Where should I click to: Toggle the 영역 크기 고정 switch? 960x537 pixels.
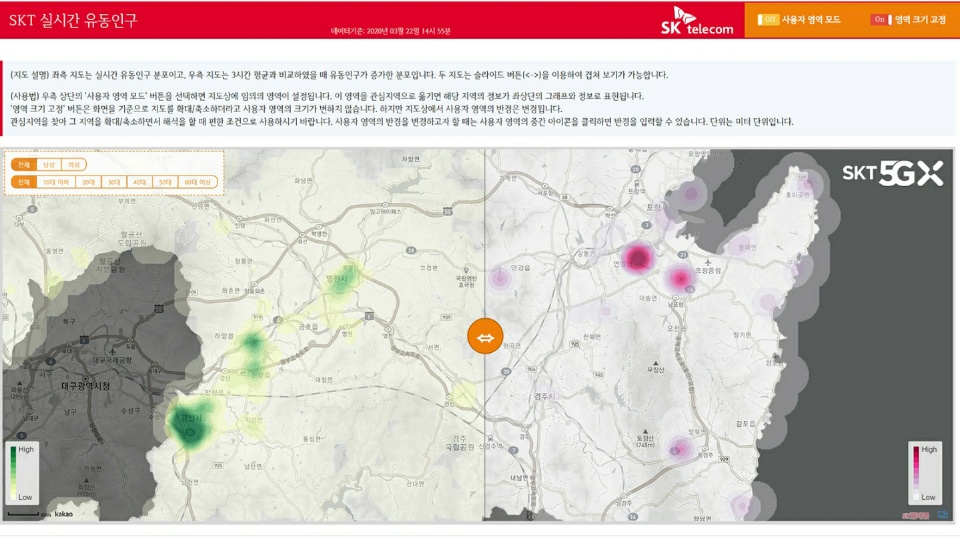tap(880, 19)
